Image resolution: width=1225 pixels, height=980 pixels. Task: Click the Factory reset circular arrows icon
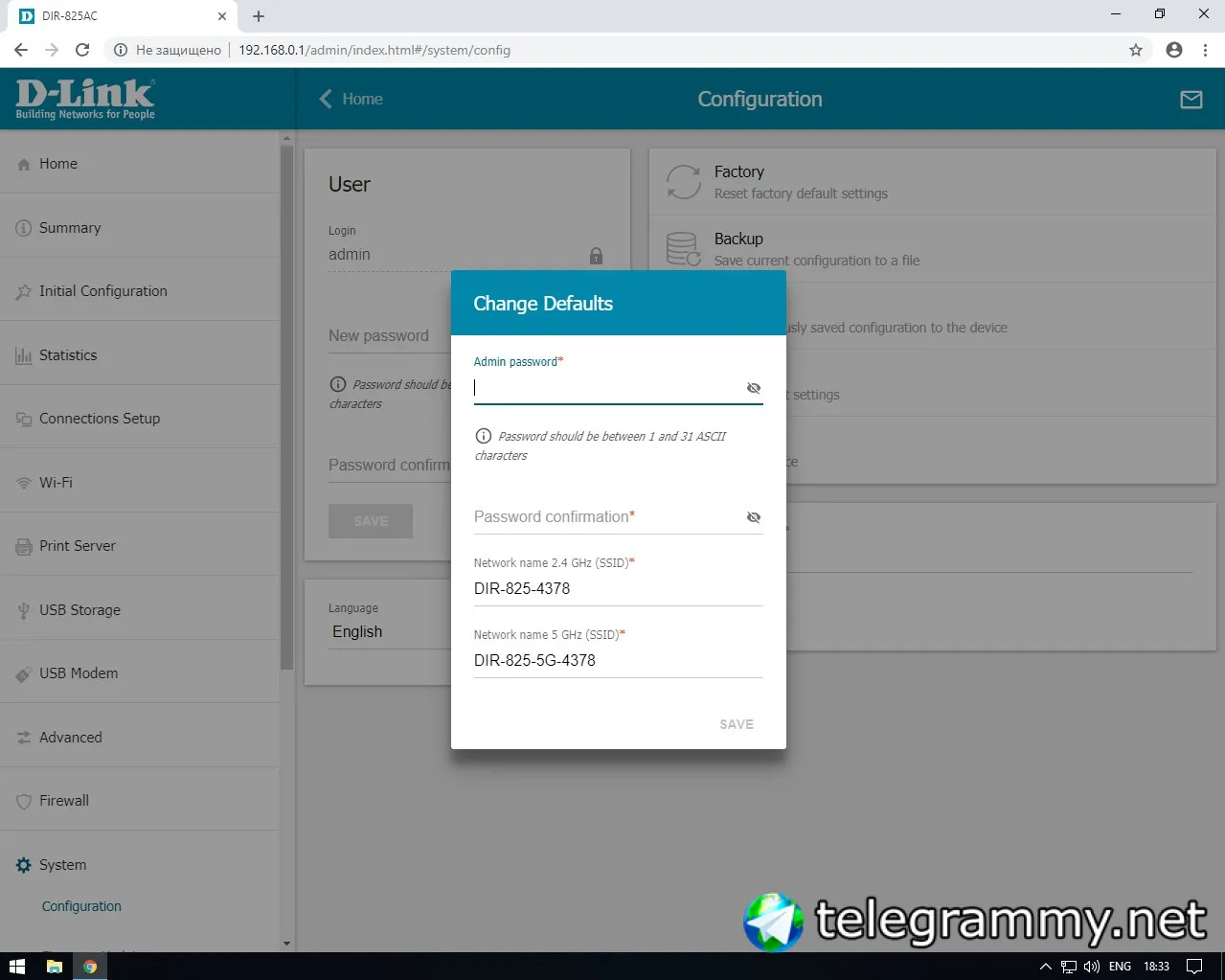point(683,182)
